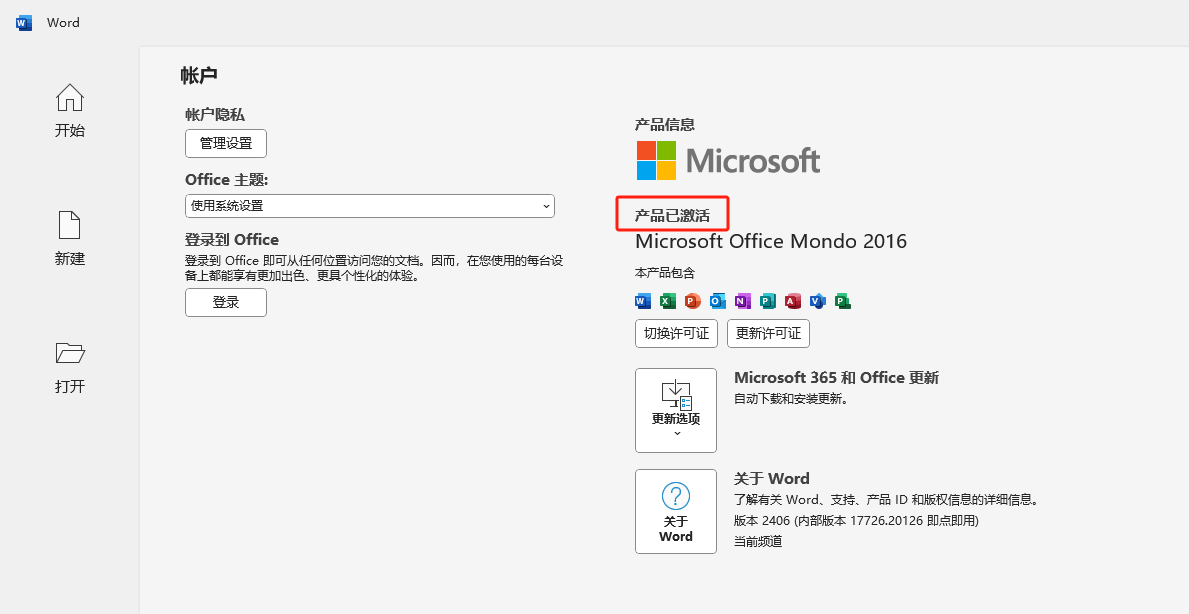
Task: Click the Microsoft Office Mondo 2016 text
Action: click(x=770, y=241)
